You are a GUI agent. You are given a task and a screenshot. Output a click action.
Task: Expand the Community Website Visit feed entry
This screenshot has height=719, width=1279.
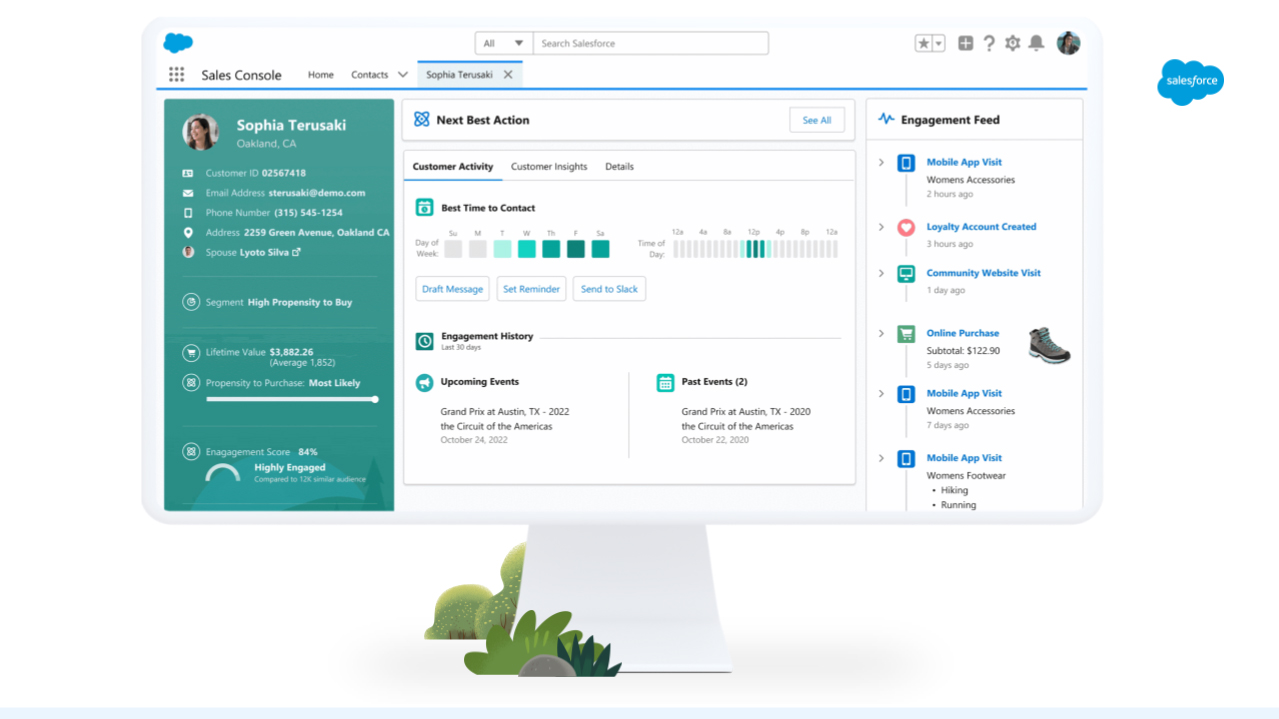(881, 273)
